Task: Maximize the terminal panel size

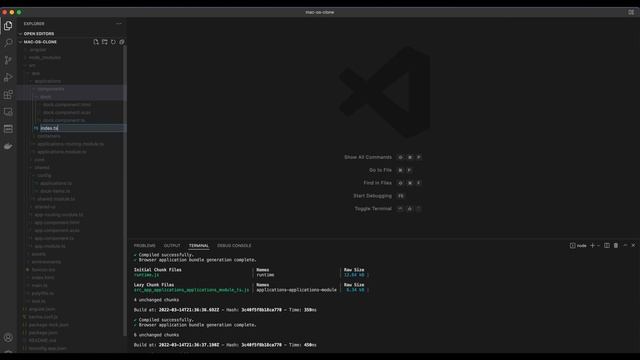Action: pos(625,246)
